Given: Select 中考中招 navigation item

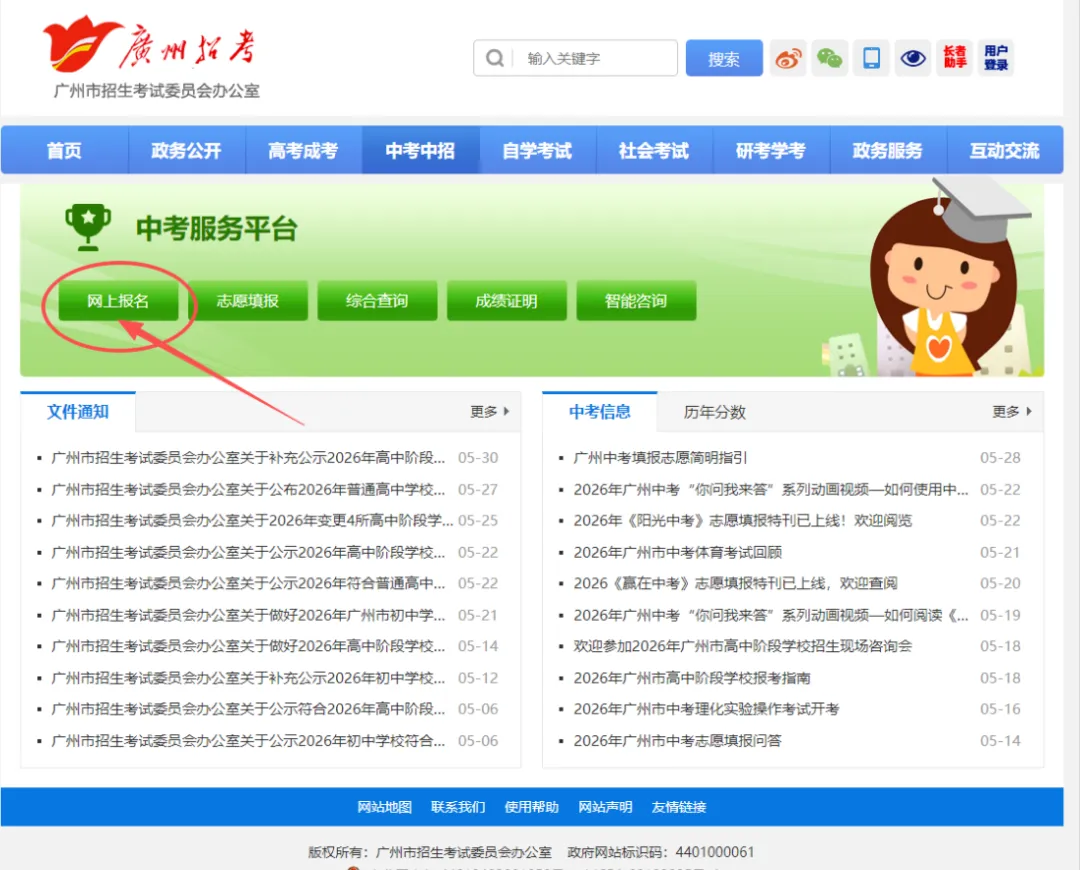Looking at the screenshot, I should pyautogui.click(x=420, y=150).
